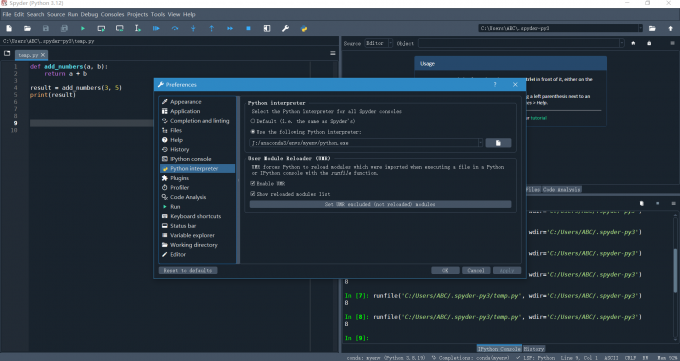Create a new file from the toolbar
680x361 pixels.
9,28
